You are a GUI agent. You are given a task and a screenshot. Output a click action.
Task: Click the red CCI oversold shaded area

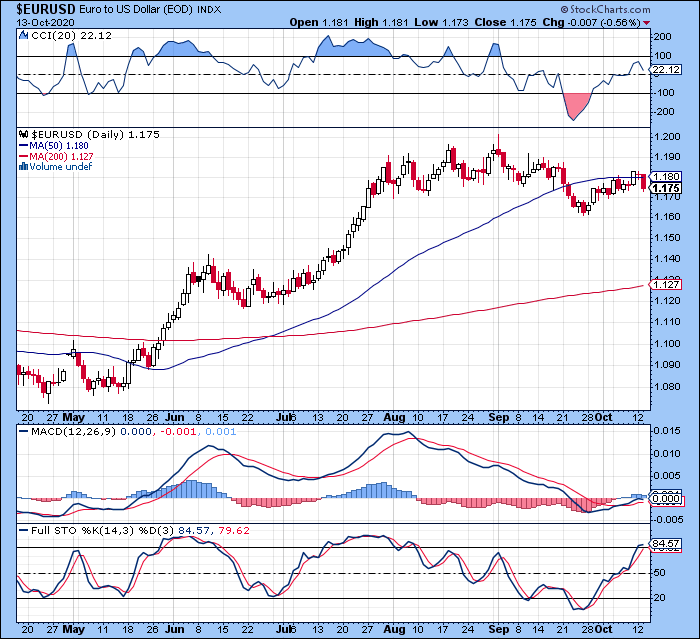[x=576, y=104]
